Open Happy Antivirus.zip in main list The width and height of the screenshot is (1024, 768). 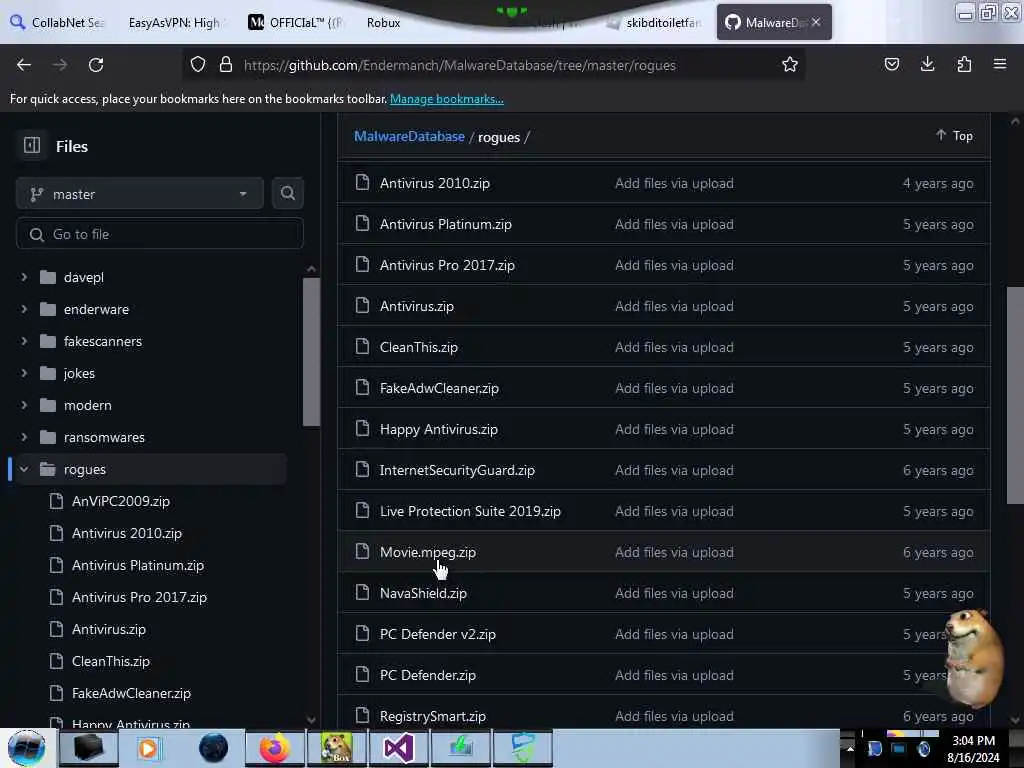coord(439,428)
